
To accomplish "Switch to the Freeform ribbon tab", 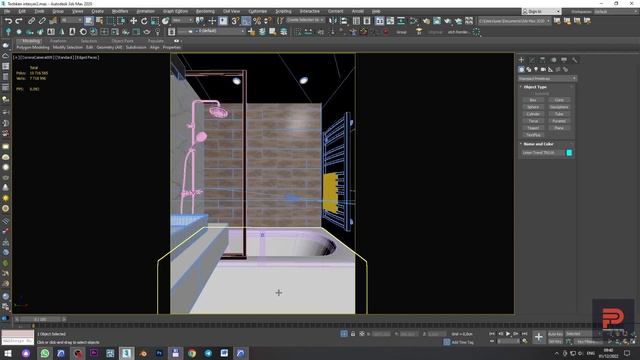I will [58, 41].
